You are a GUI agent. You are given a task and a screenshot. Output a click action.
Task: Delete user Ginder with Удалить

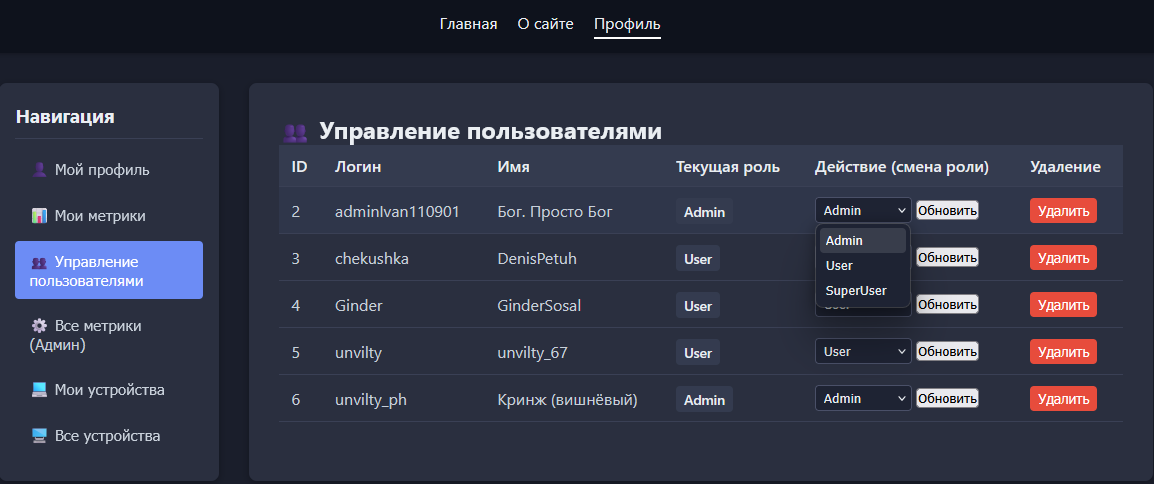click(1063, 305)
